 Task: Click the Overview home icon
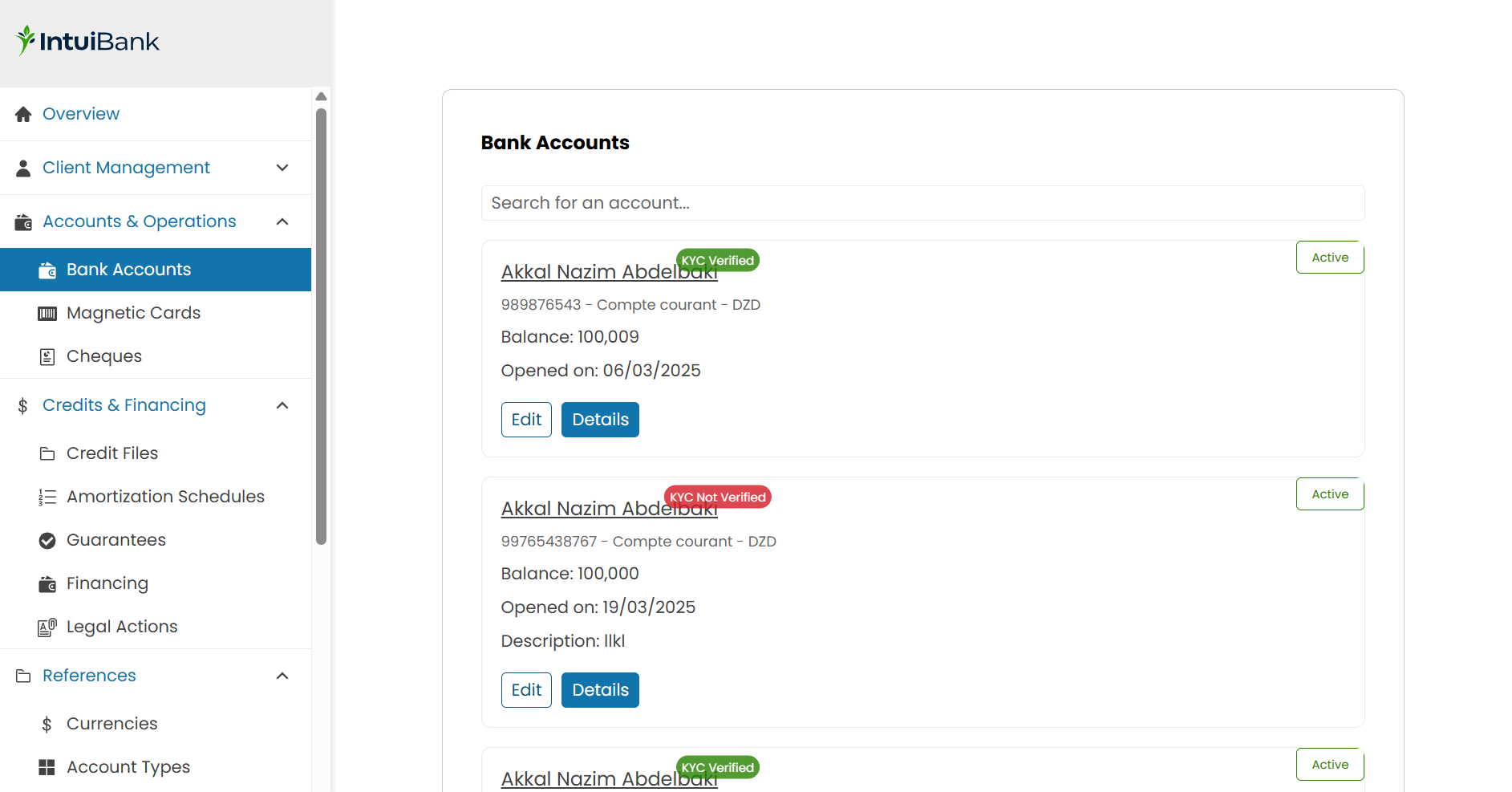23,114
